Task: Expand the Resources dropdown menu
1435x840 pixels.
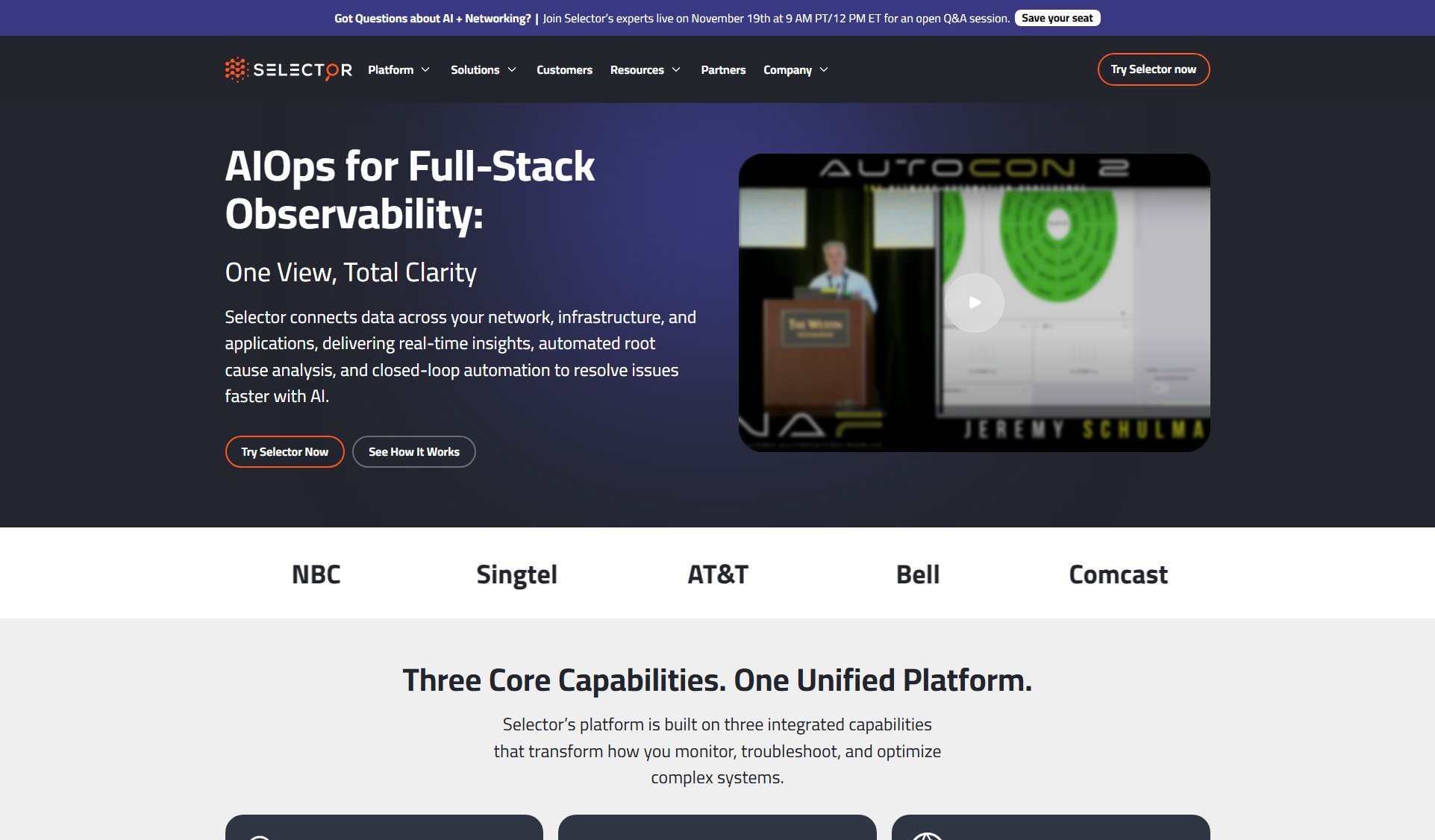Action: coord(645,69)
